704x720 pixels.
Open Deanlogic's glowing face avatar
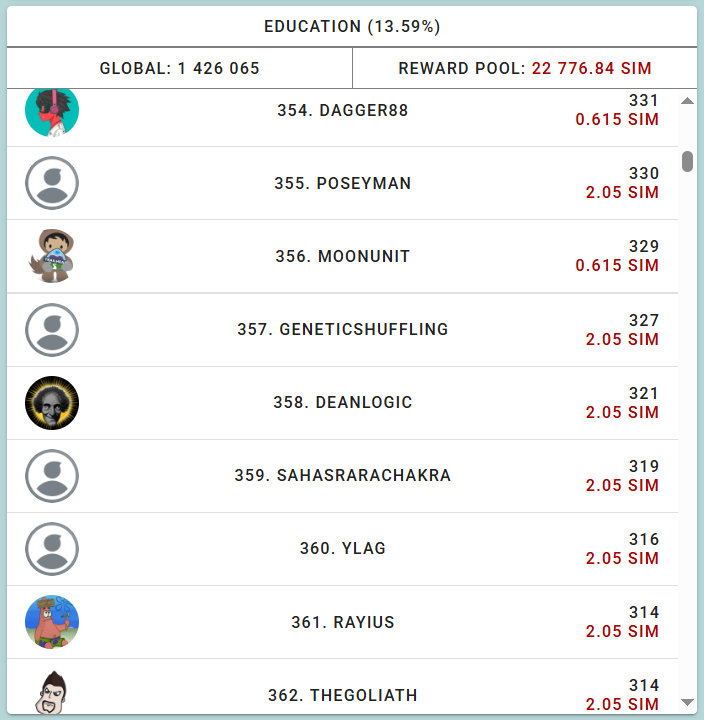pyautogui.click(x=52, y=403)
